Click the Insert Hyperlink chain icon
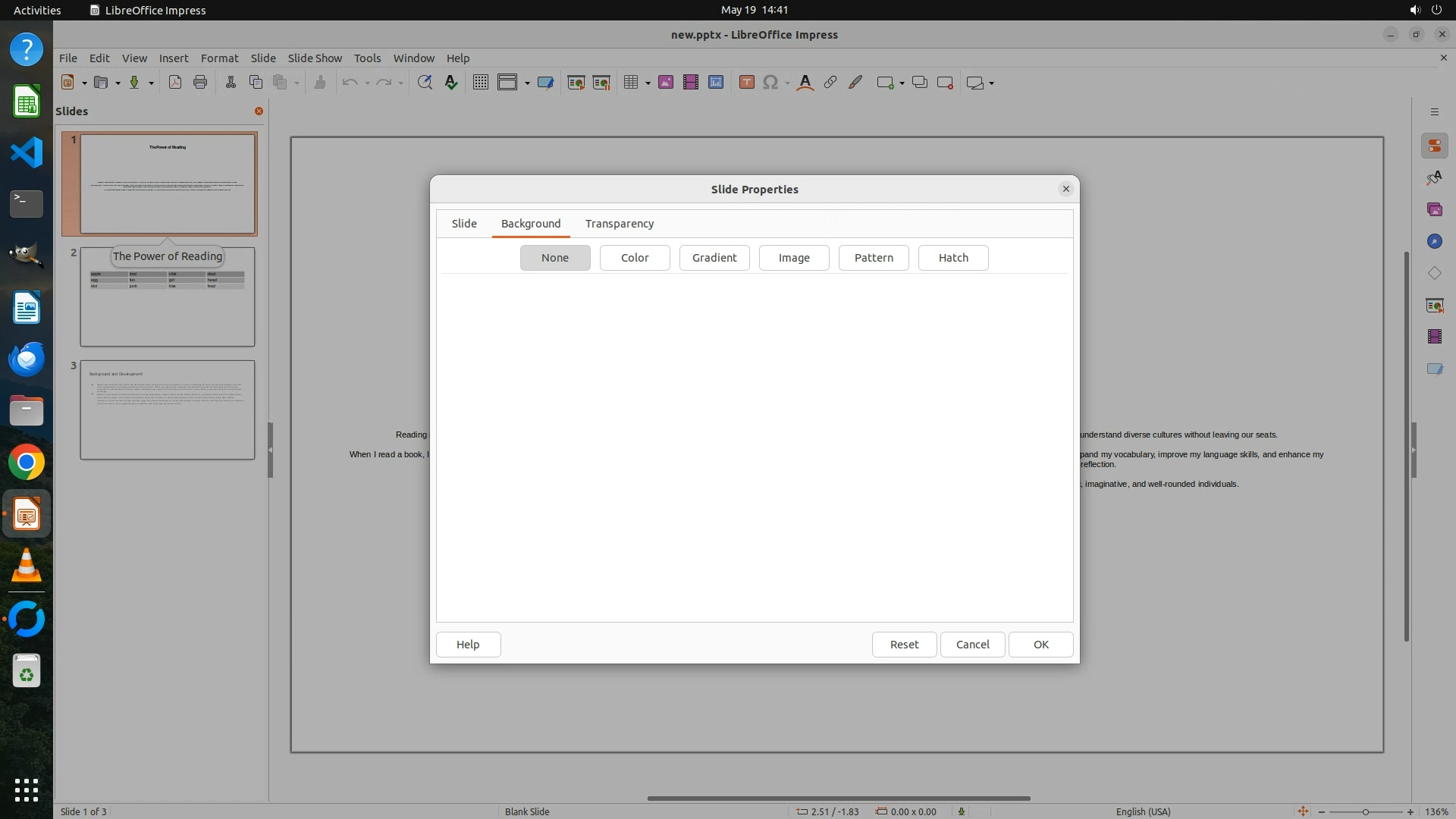The width and height of the screenshot is (1456, 819). [830, 83]
